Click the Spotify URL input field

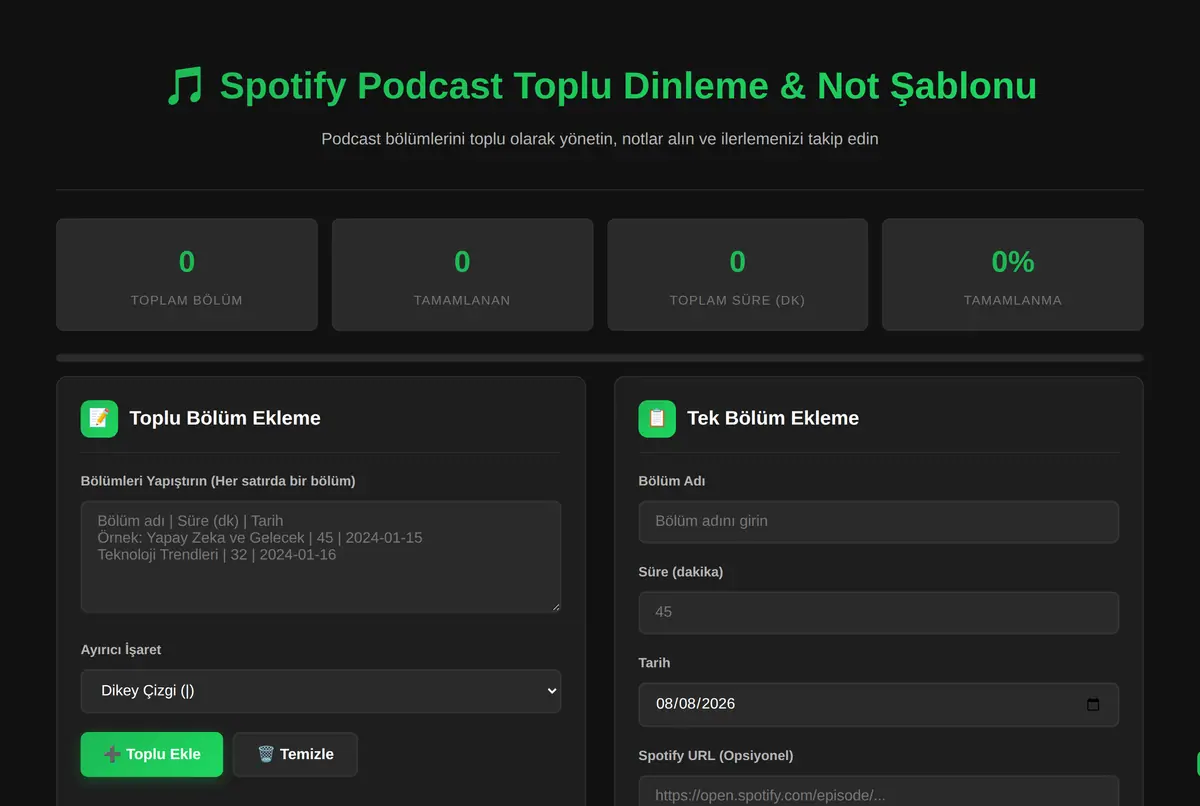[x=878, y=791]
